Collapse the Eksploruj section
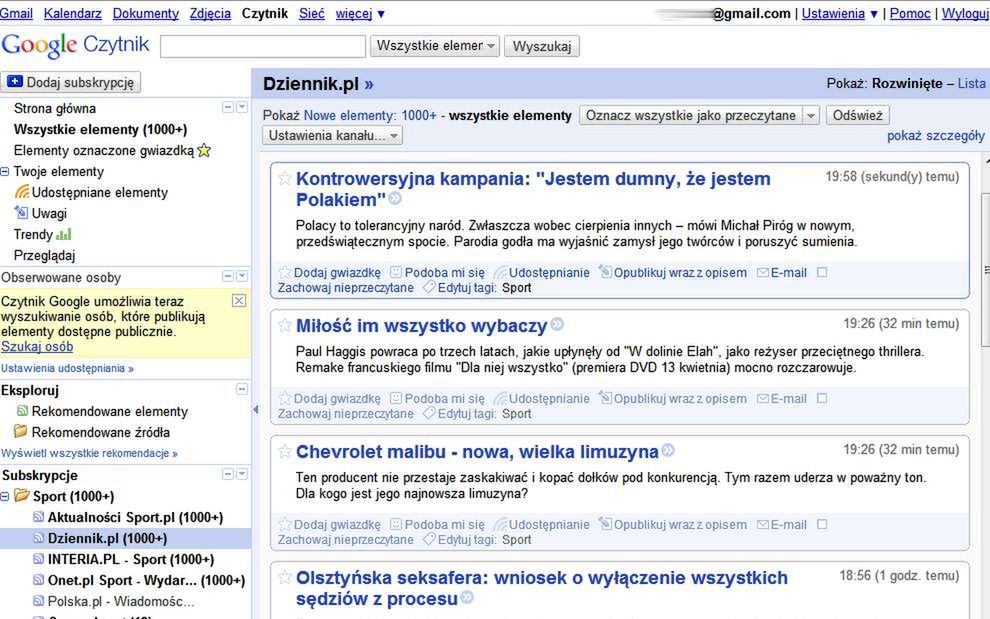 [x=242, y=389]
